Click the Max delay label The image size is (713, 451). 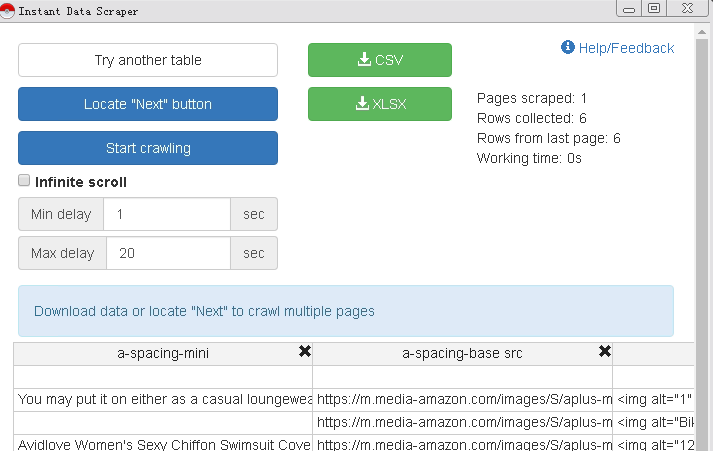click(62, 253)
